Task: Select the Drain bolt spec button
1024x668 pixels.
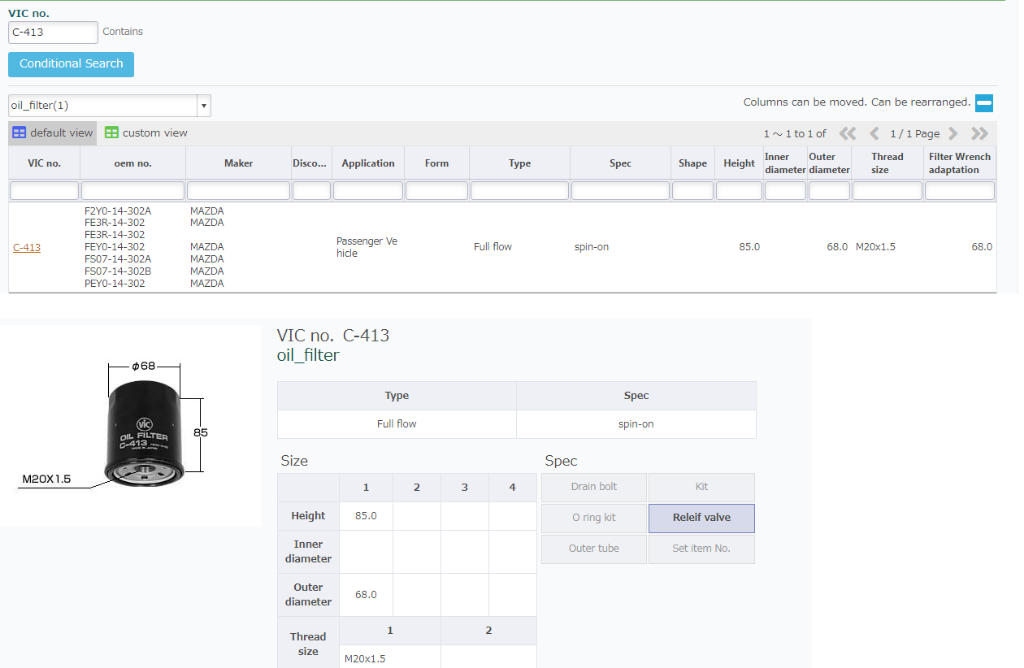Action: click(x=594, y=486)
